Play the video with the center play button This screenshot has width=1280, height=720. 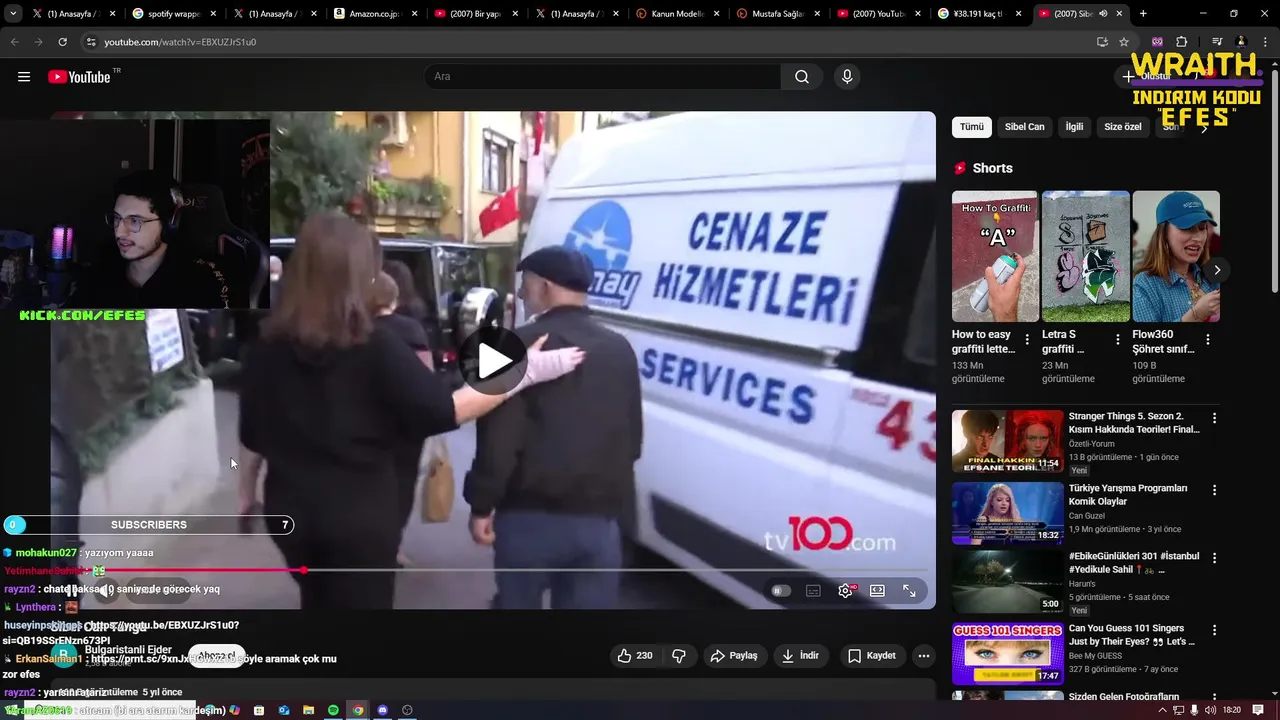(494, 361)
